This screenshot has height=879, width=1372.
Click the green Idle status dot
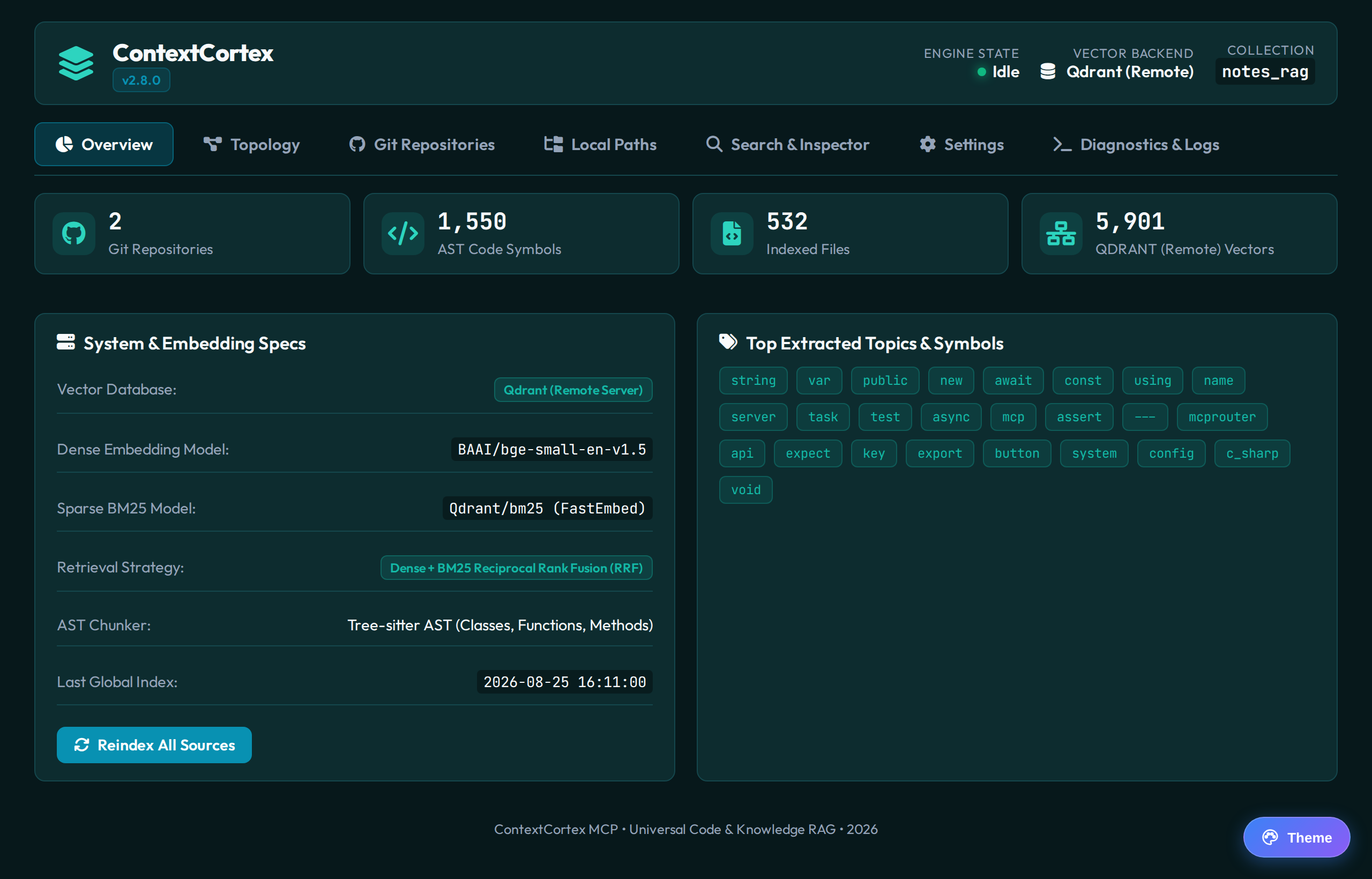[x=982, y=72]
